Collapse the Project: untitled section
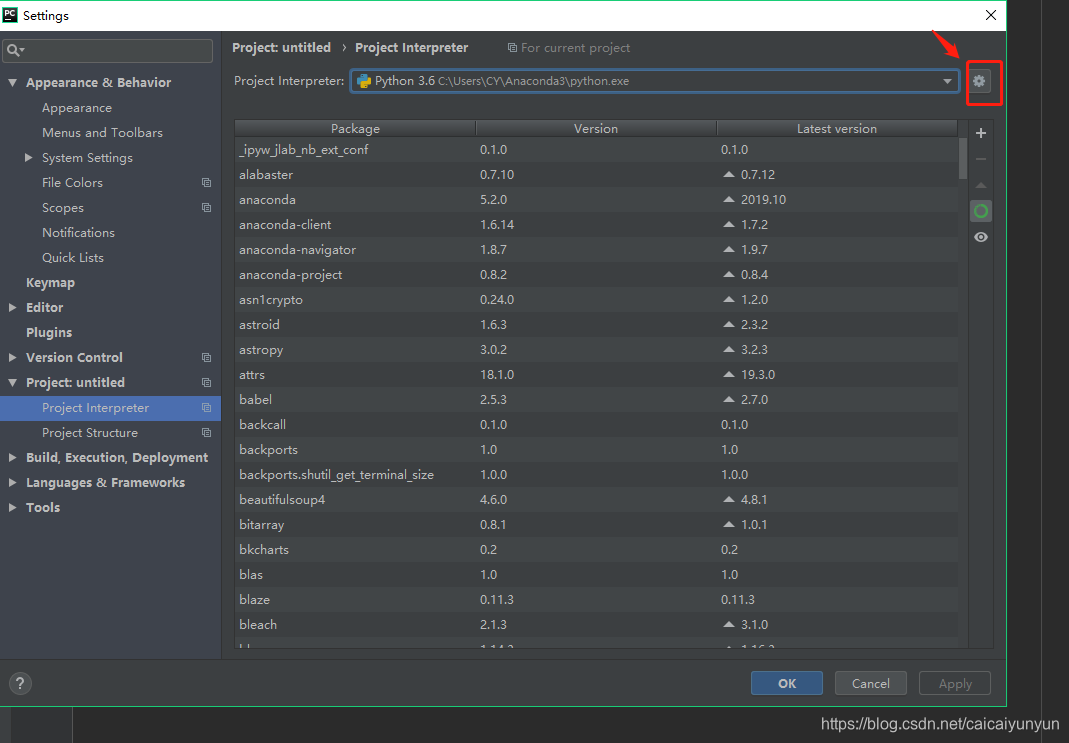1069x743 pixels. 12,382
